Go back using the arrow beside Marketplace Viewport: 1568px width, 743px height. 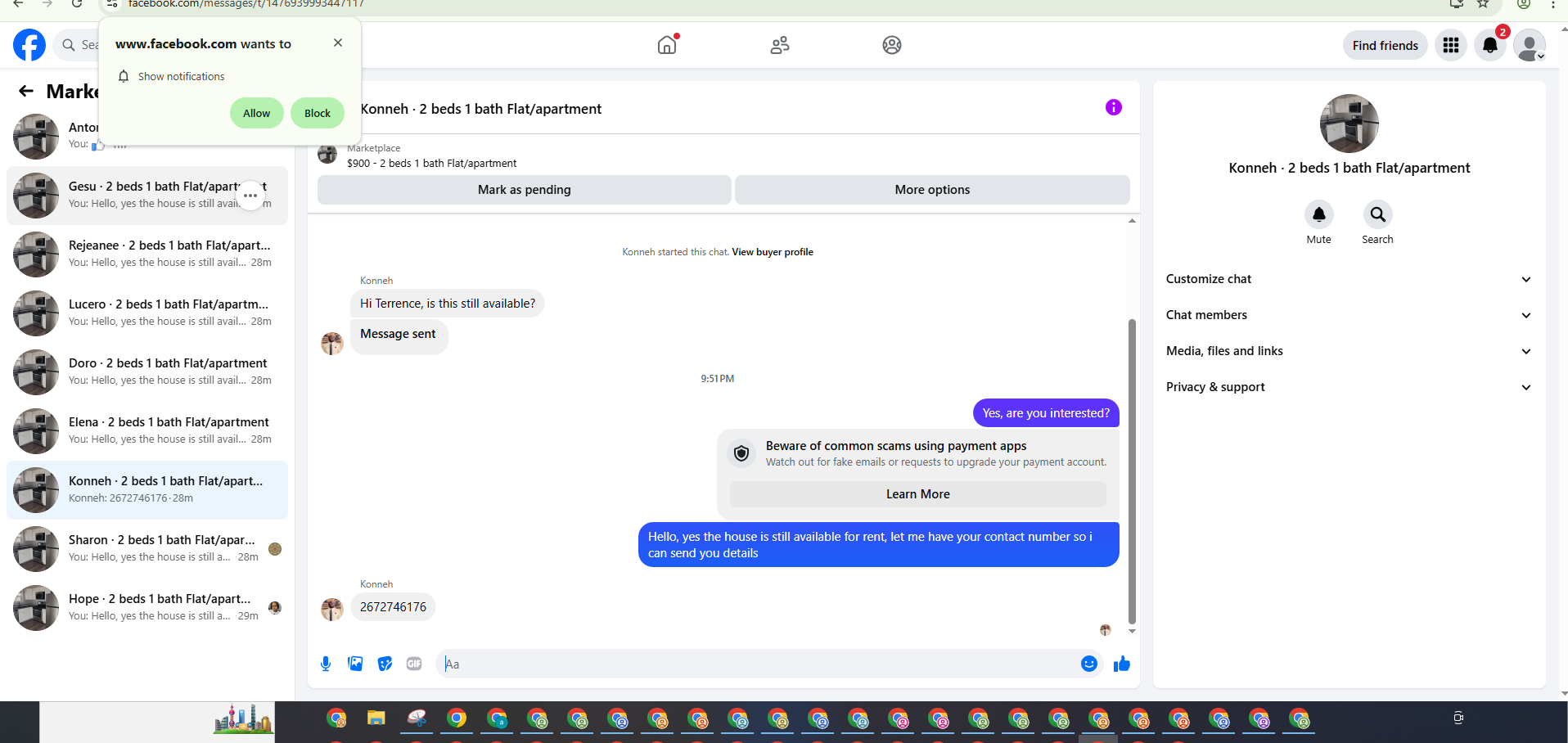pos(26,91)
